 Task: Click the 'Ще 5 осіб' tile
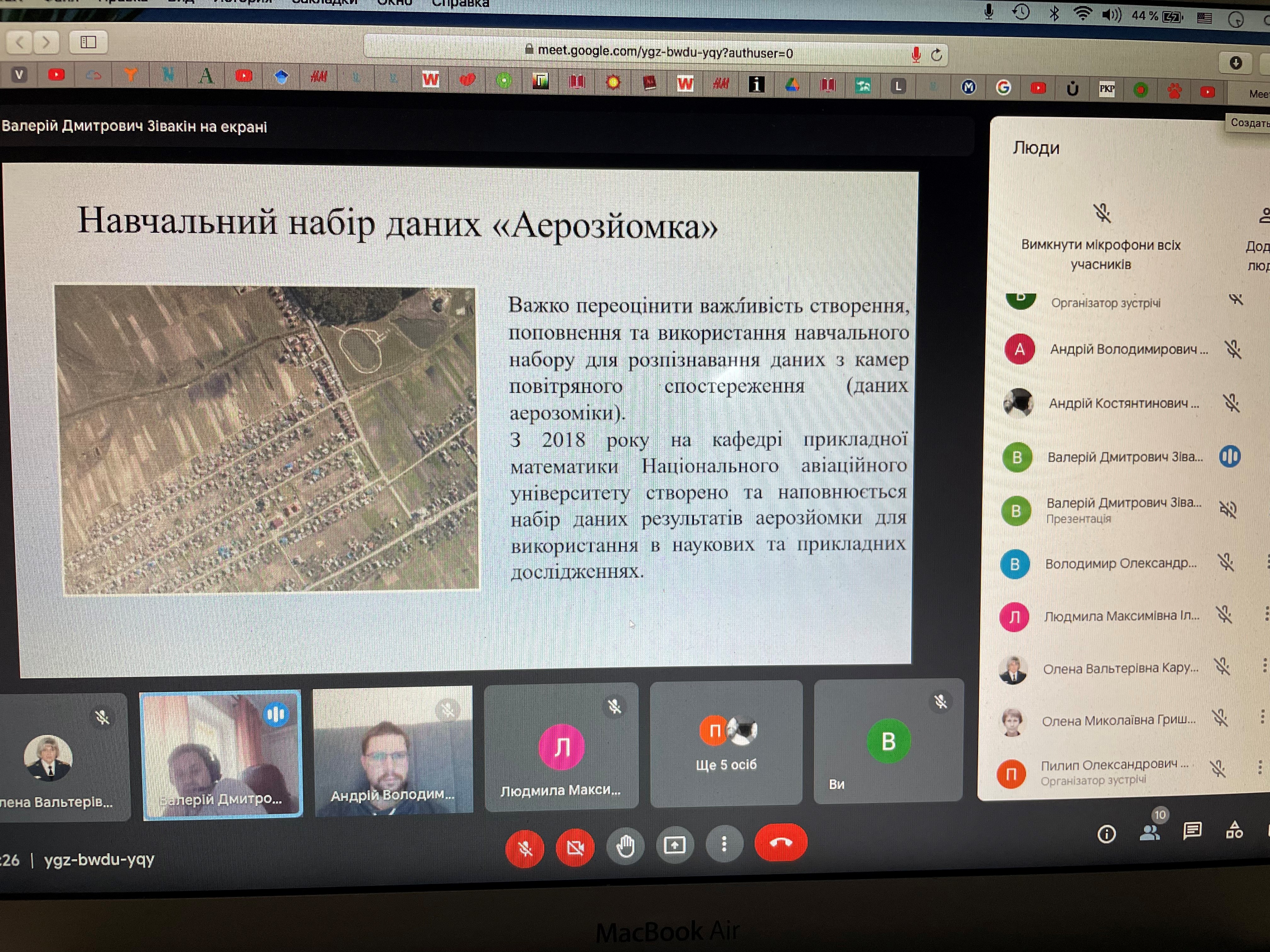click(726, 743)
